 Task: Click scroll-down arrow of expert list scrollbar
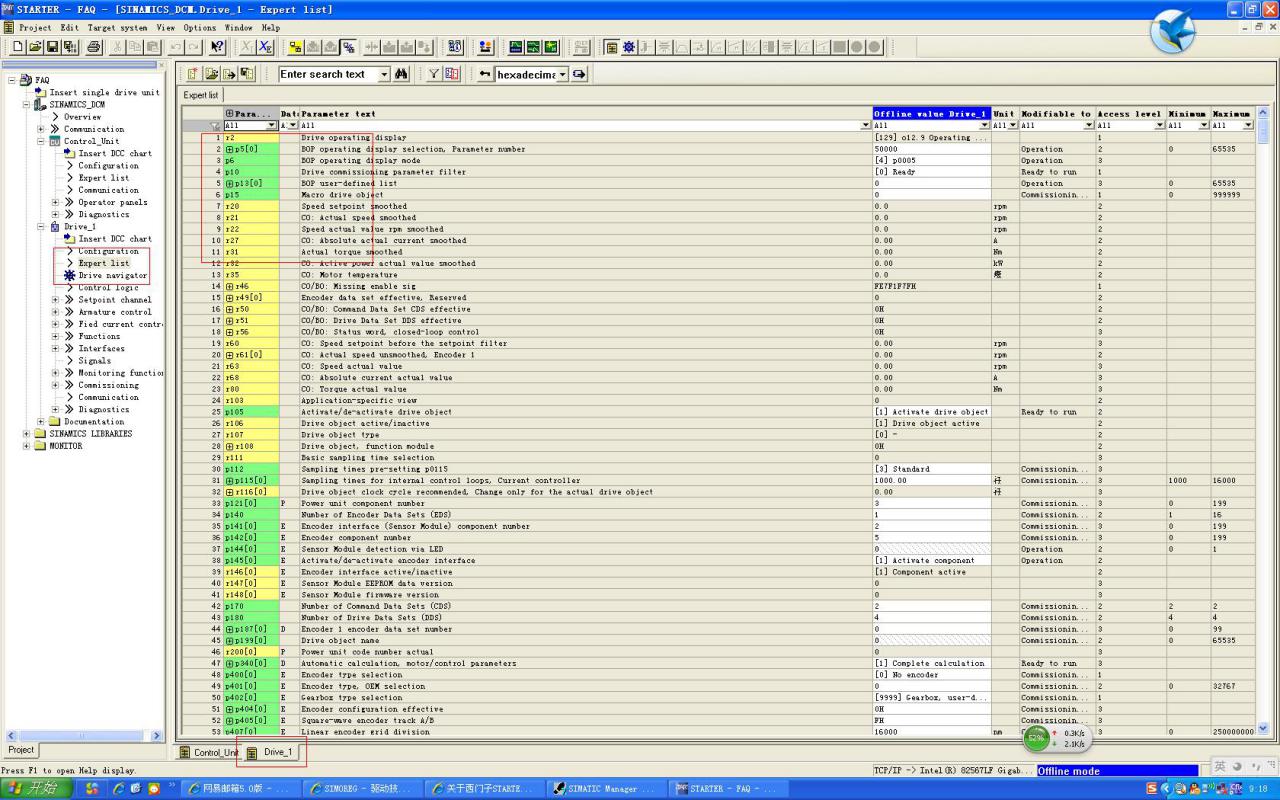[1262, 729]
